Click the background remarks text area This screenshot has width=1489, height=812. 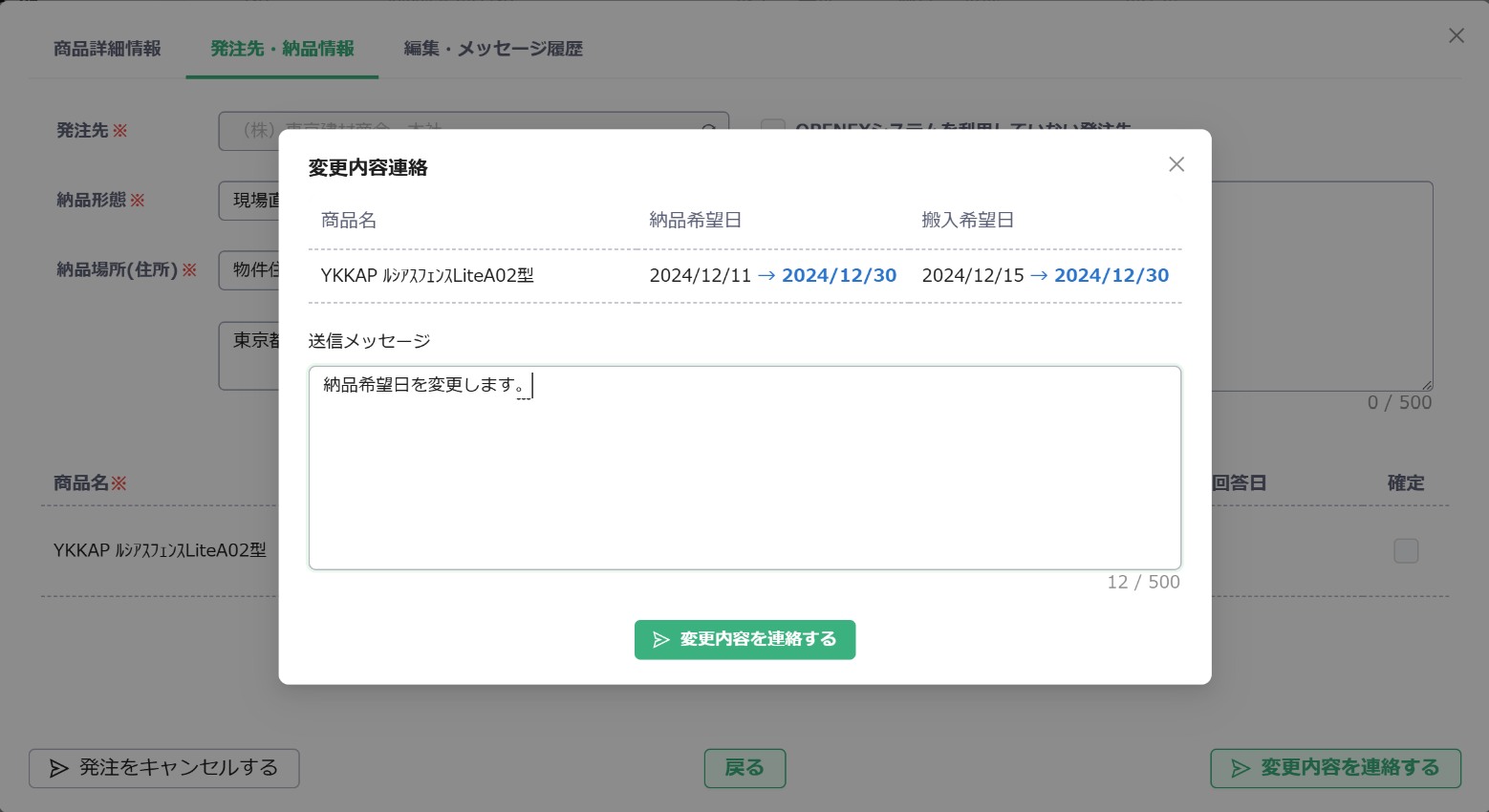[x=1323, y=287]
